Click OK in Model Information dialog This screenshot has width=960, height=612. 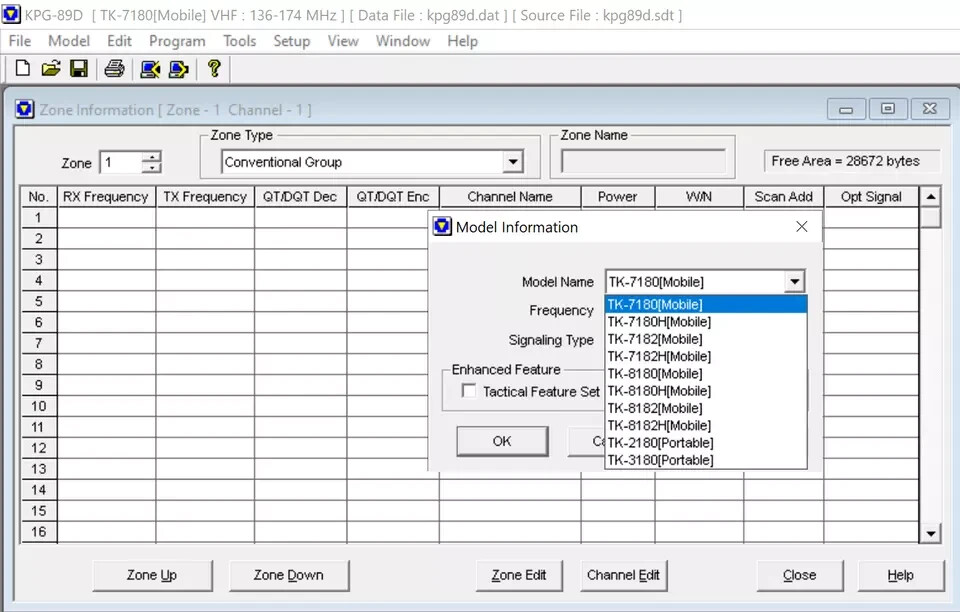(502, 441)
